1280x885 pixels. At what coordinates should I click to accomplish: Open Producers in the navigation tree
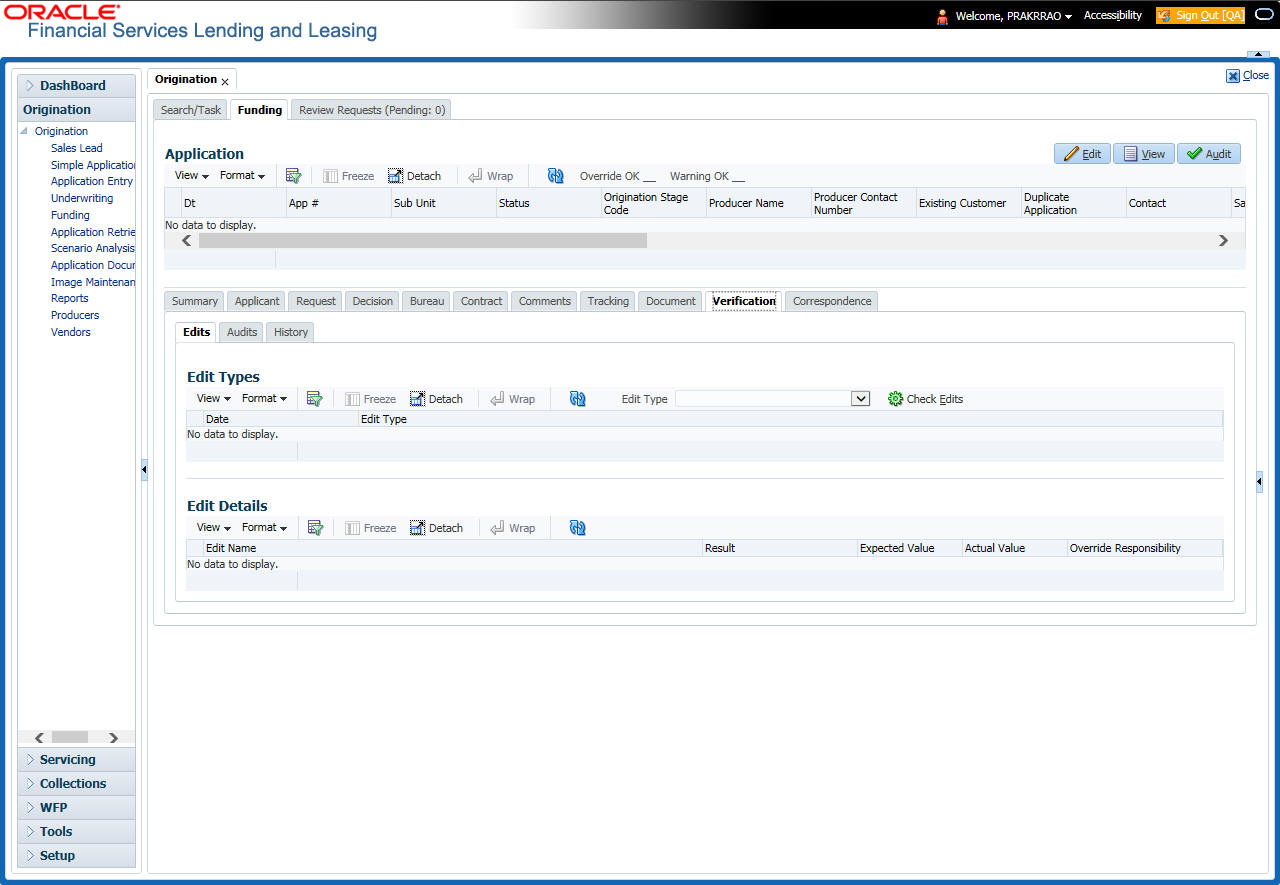coord(75,315)
